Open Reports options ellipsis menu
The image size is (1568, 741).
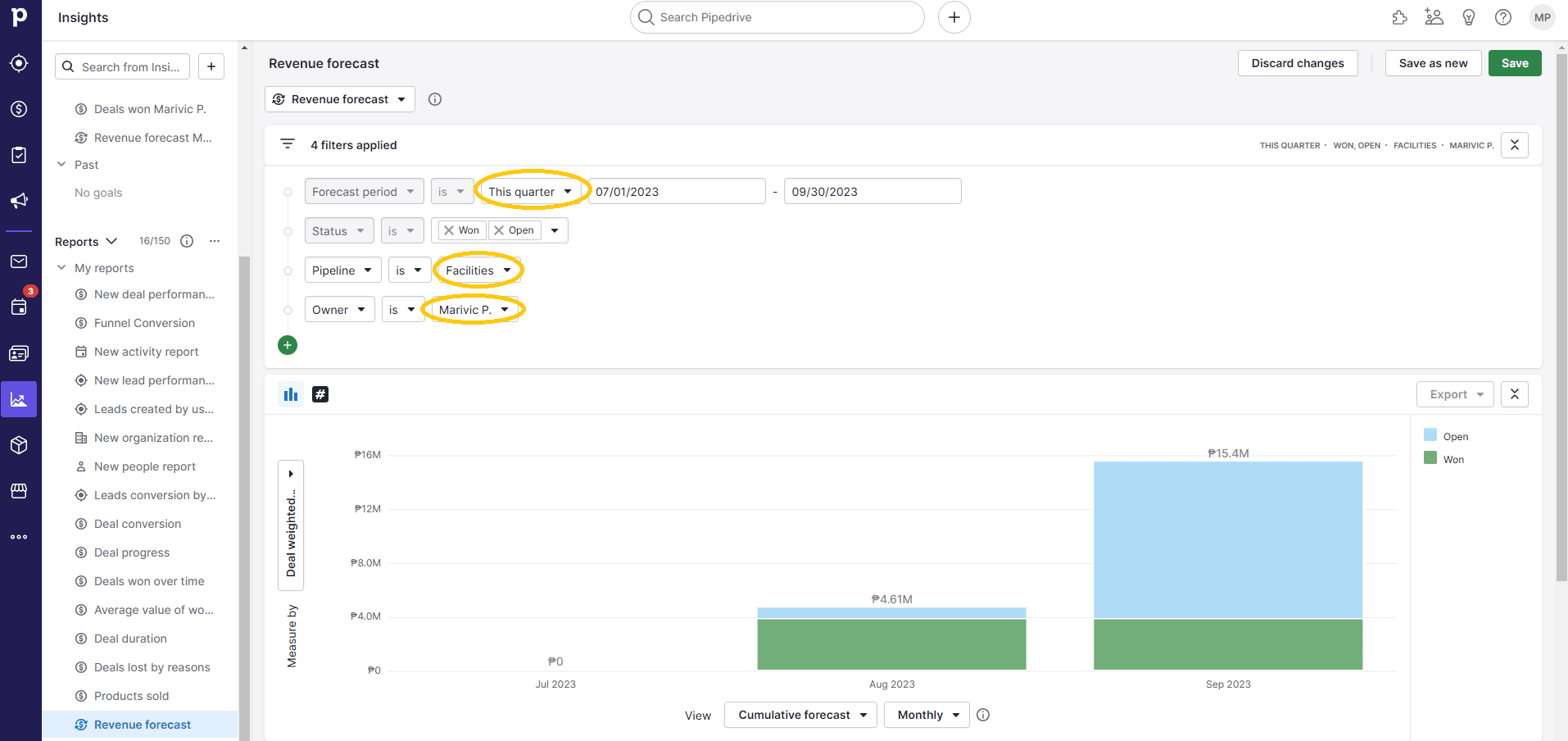pos(215,241)
